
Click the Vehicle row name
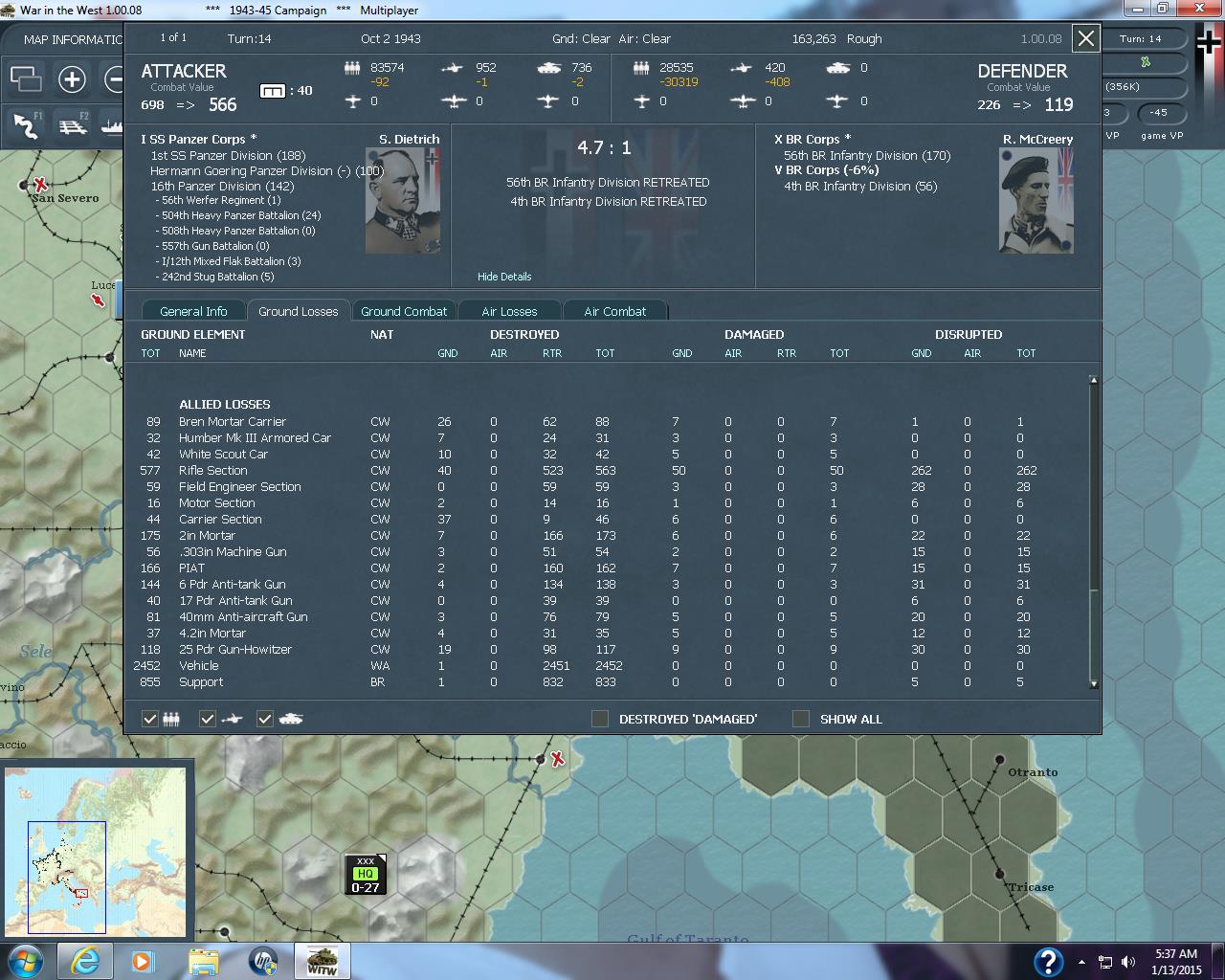199,665
